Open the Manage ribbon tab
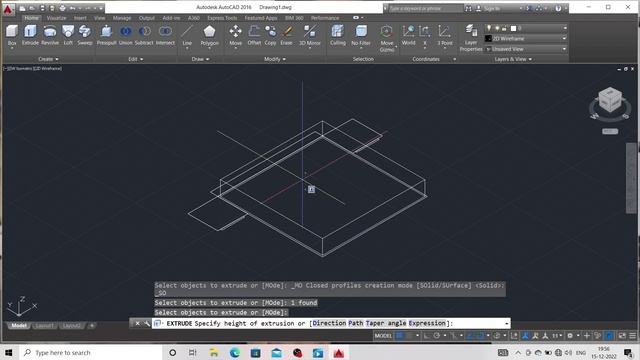This screenshot has height=360, width=640. 122,18
